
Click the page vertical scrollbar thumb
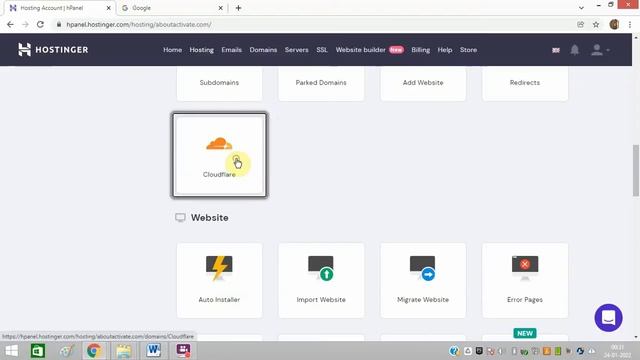click(x=636, y=170)
